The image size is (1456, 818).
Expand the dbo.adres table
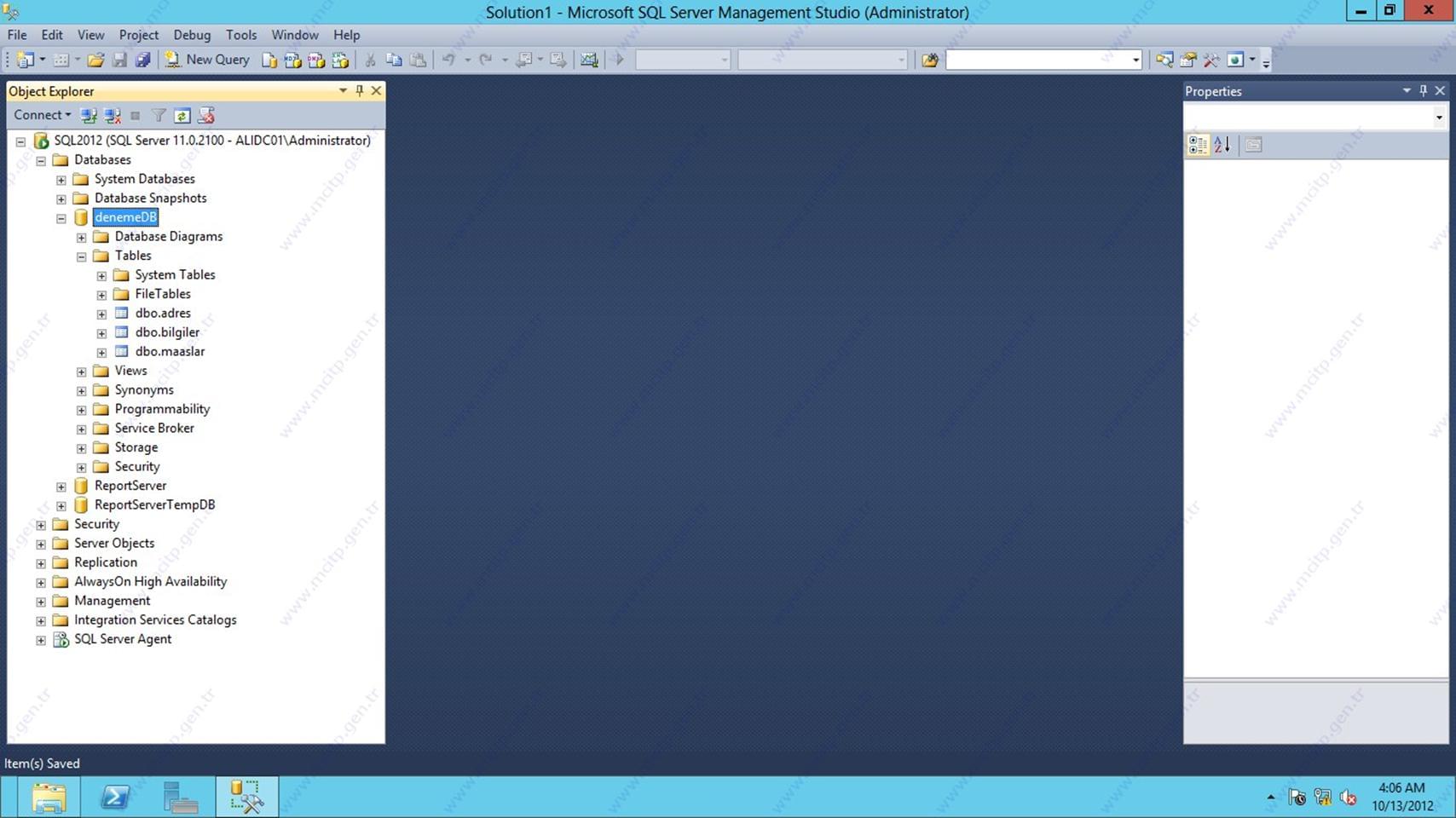(x=101, y=314)
